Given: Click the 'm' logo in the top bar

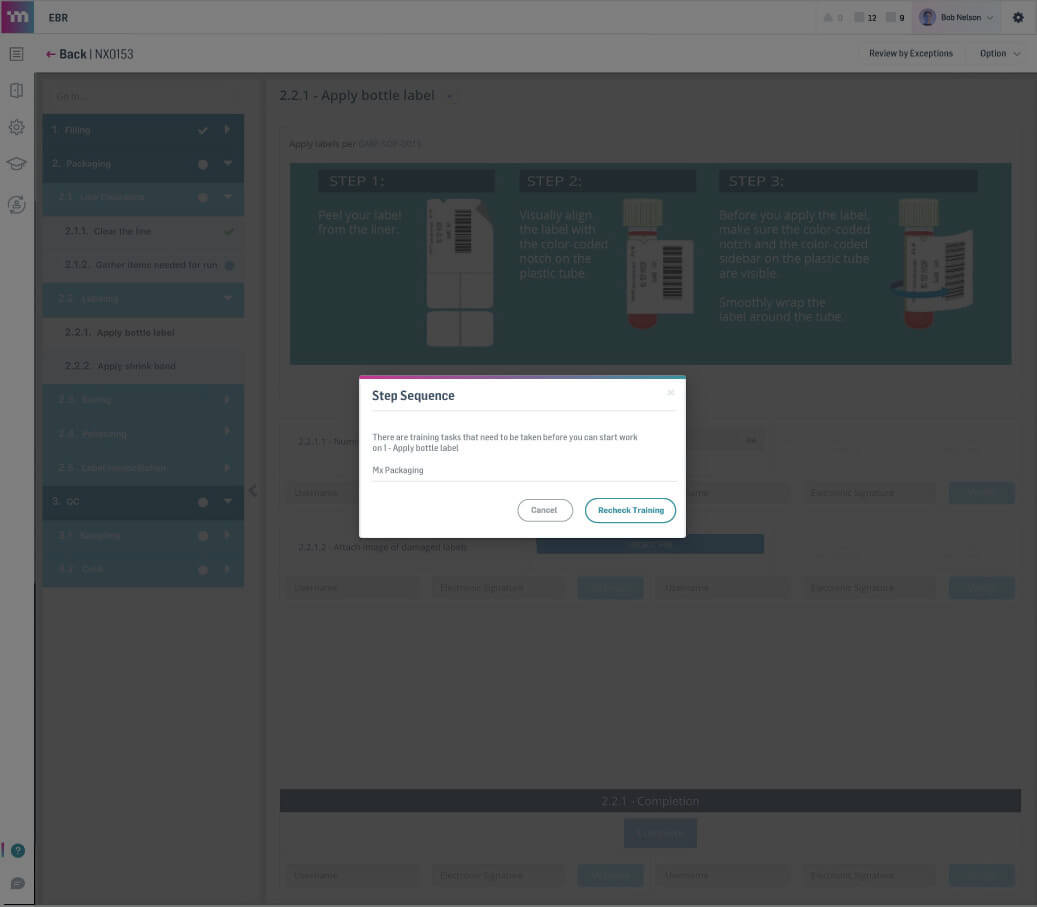Looking at the screenshot, I should point(16,17).
